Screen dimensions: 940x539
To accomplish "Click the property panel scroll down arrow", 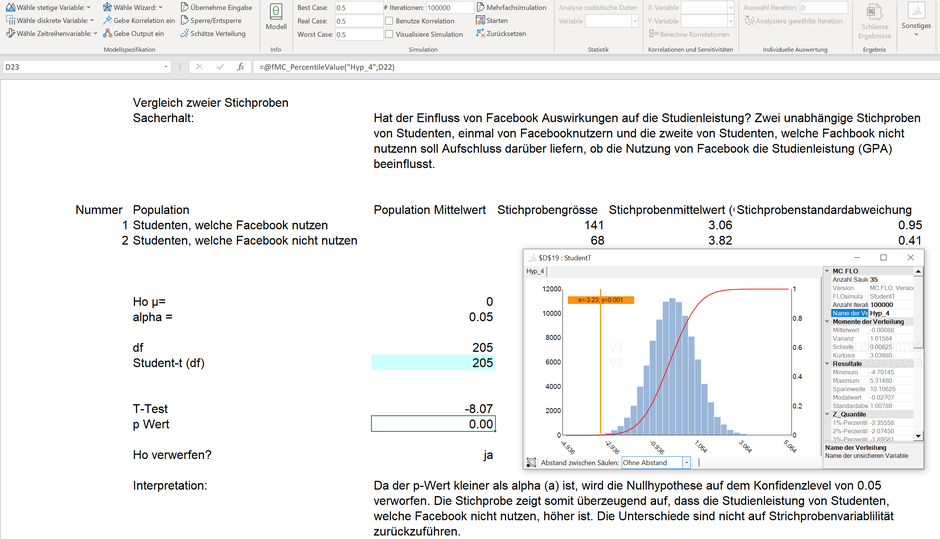I will (918, 436).
